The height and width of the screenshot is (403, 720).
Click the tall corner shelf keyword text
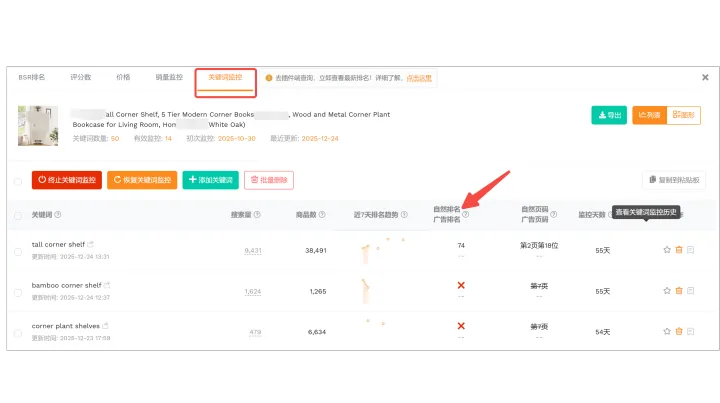pyautogui.click(x=58, y=244)
